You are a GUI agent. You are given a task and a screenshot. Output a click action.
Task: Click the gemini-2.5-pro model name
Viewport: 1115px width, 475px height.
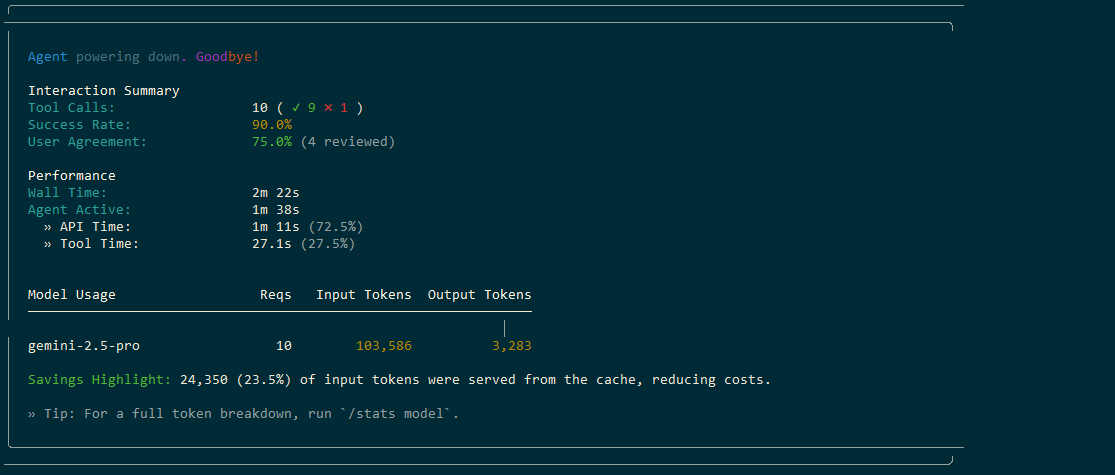click(x=83, y=346)
